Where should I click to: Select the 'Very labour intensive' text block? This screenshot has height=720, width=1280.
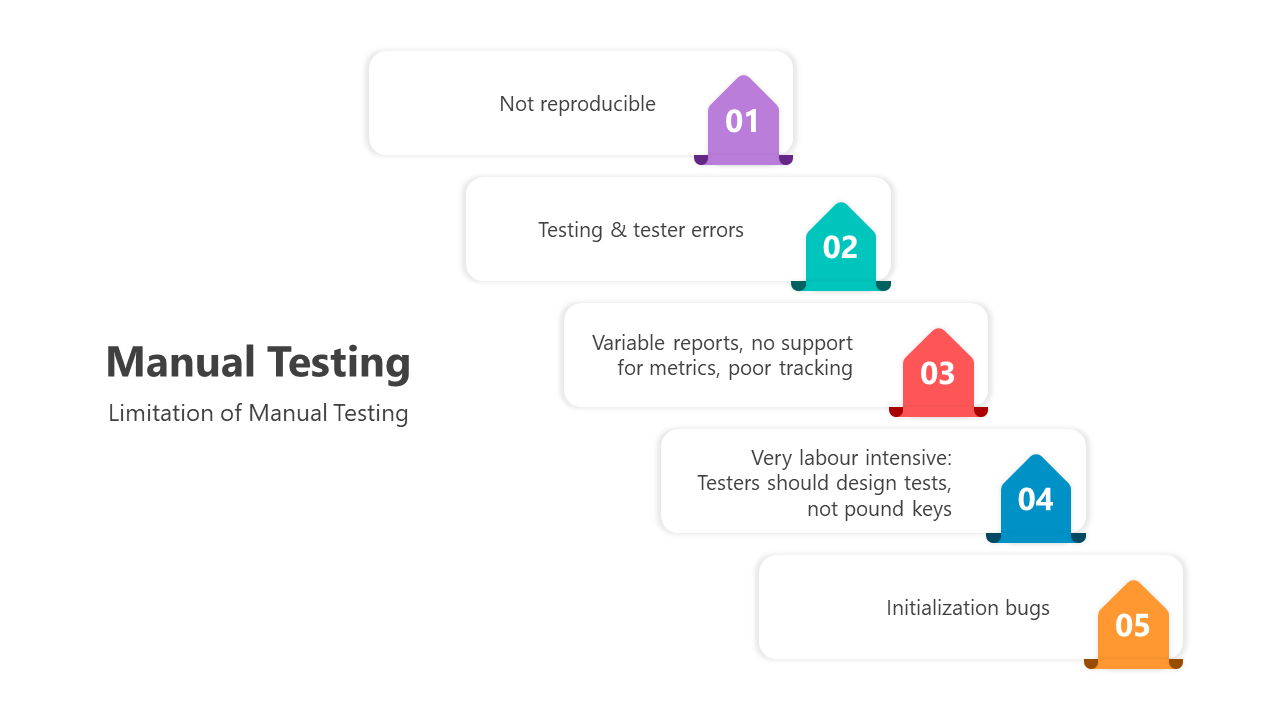[824, 483]
